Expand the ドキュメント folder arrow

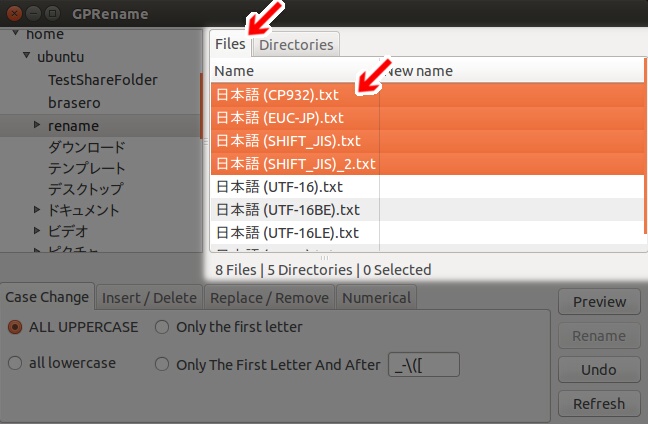point(37,210)
